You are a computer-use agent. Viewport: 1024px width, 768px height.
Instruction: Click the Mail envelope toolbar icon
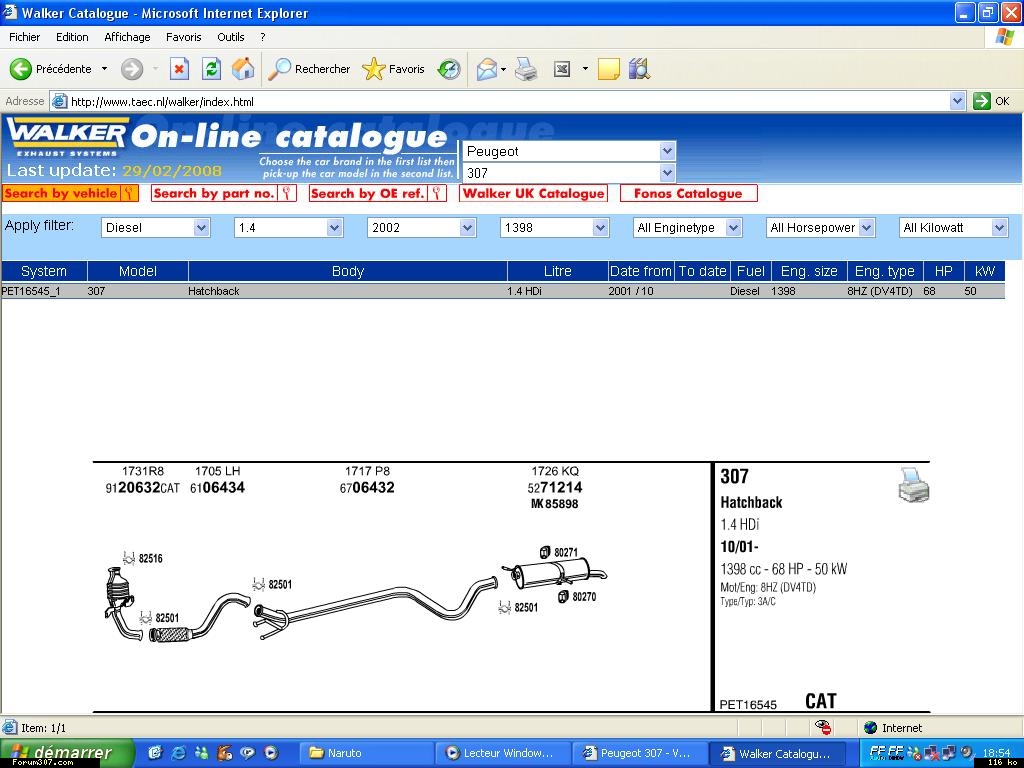[487, 69]
